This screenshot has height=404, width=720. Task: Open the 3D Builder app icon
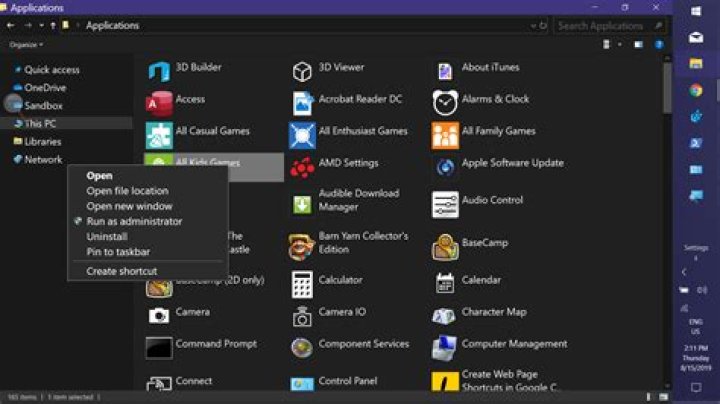[159, 72]
